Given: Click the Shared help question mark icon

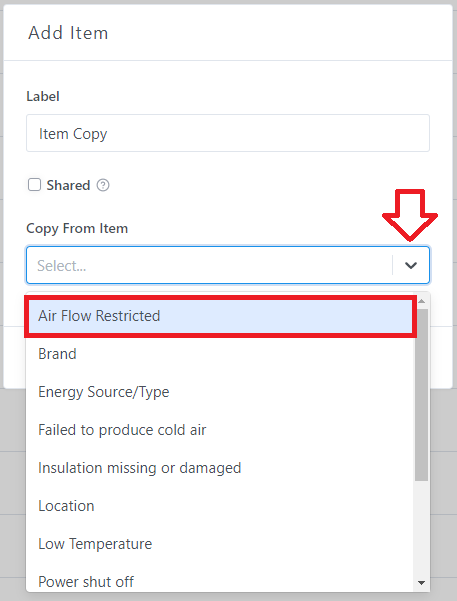Looking at the screenshot, I should (103, 186).
